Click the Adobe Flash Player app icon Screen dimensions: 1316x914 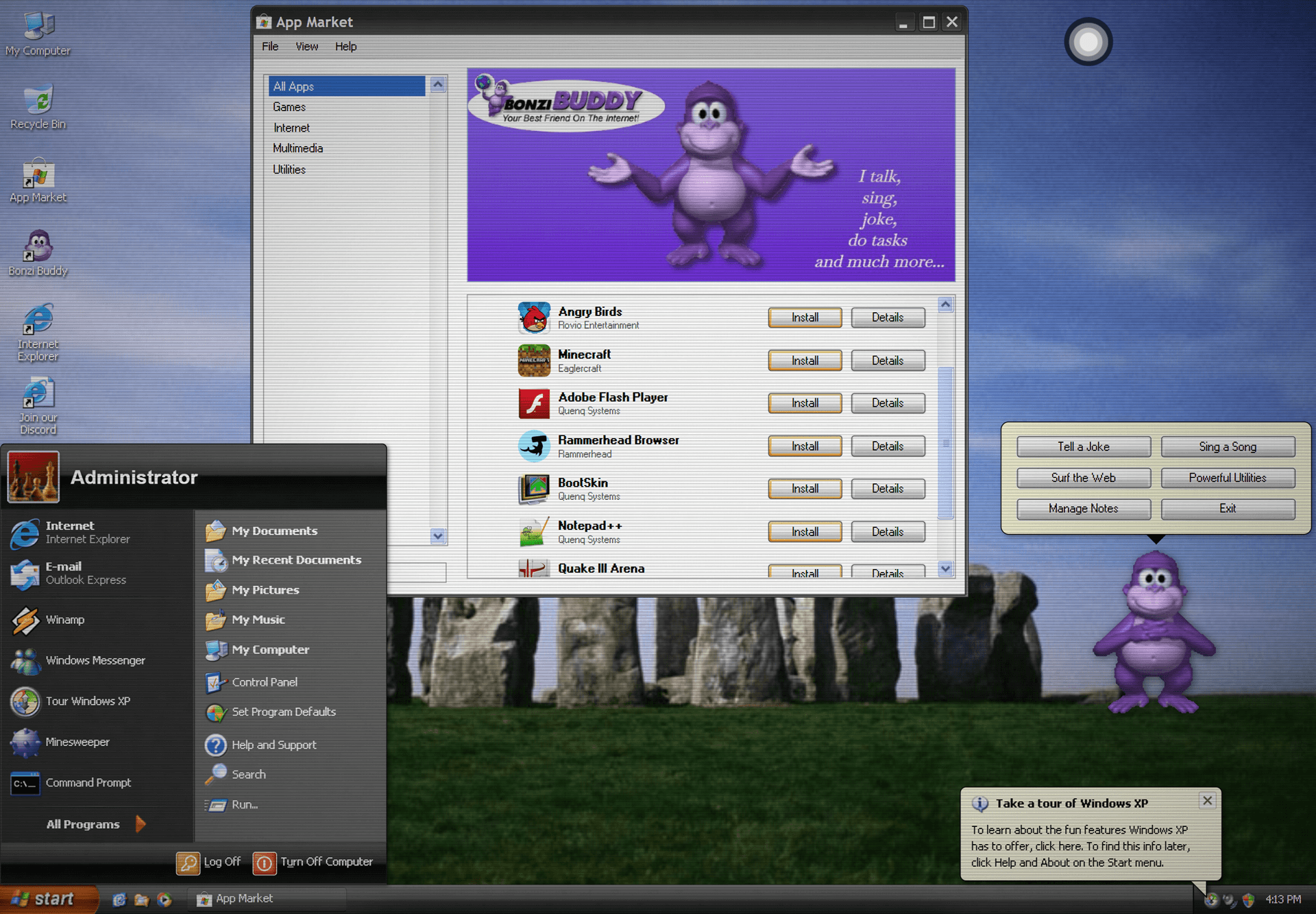click(x=535, y=403)
